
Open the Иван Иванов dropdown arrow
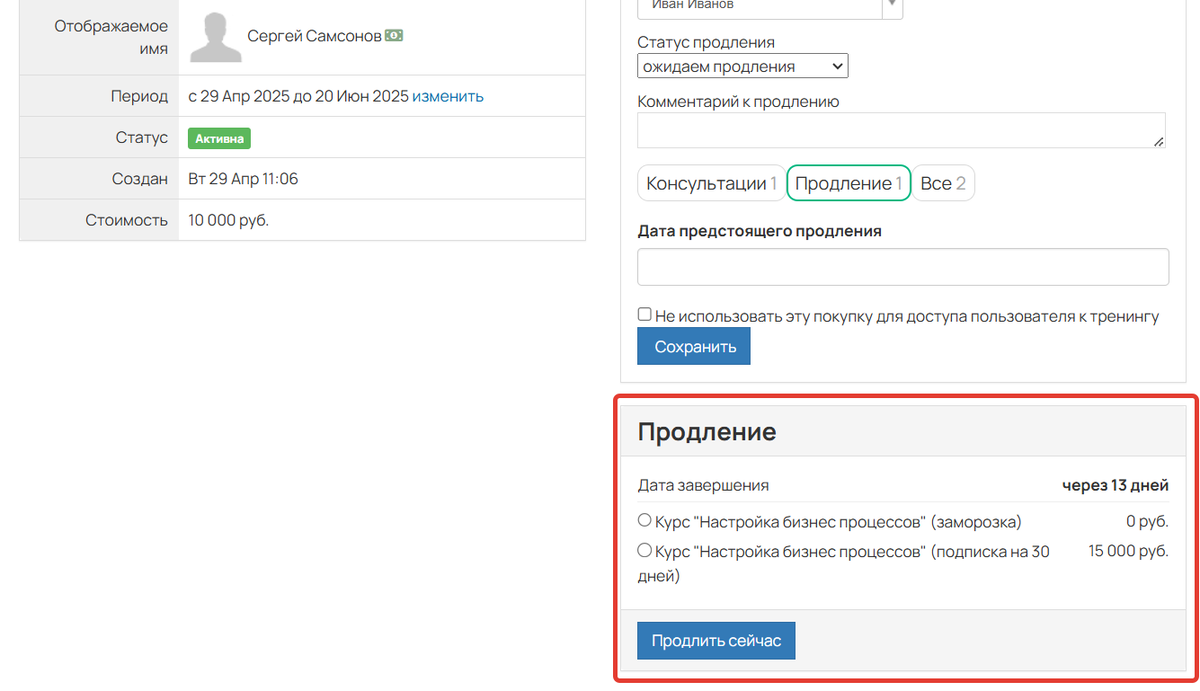pos(892,6)
